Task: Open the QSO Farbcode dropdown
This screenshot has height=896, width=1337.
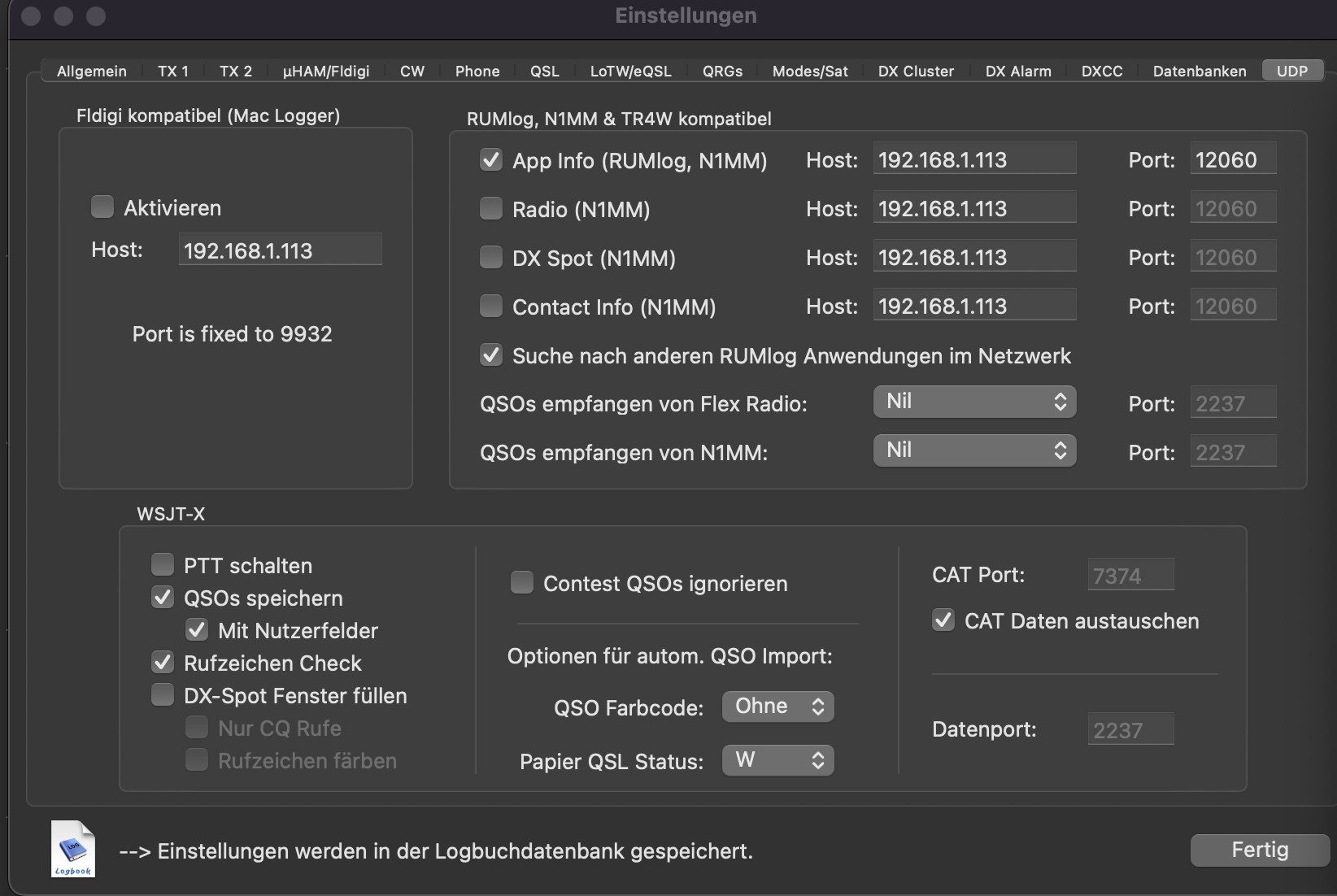Action: click(x=778, y=707)
